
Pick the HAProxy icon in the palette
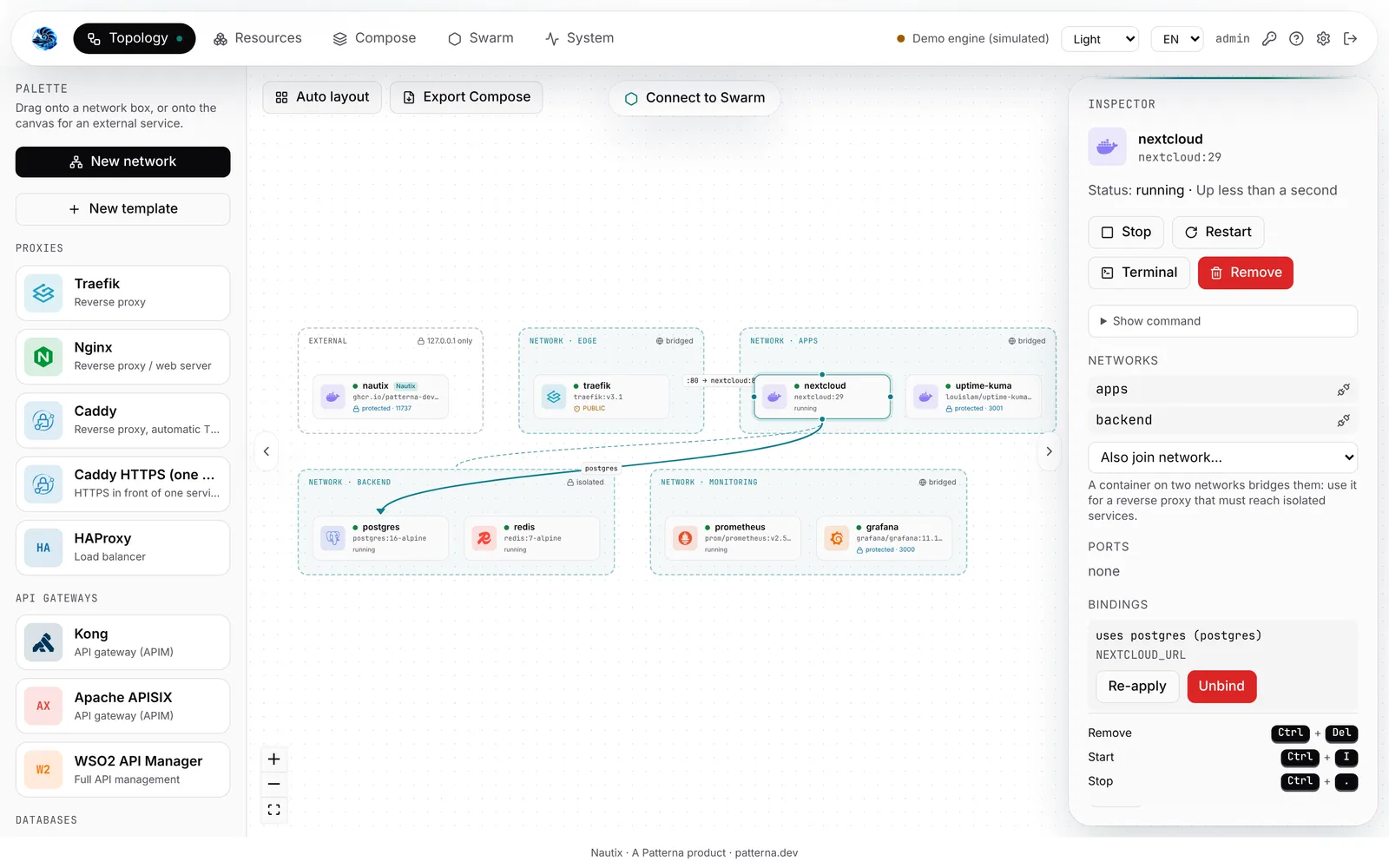tap(43, 548)
